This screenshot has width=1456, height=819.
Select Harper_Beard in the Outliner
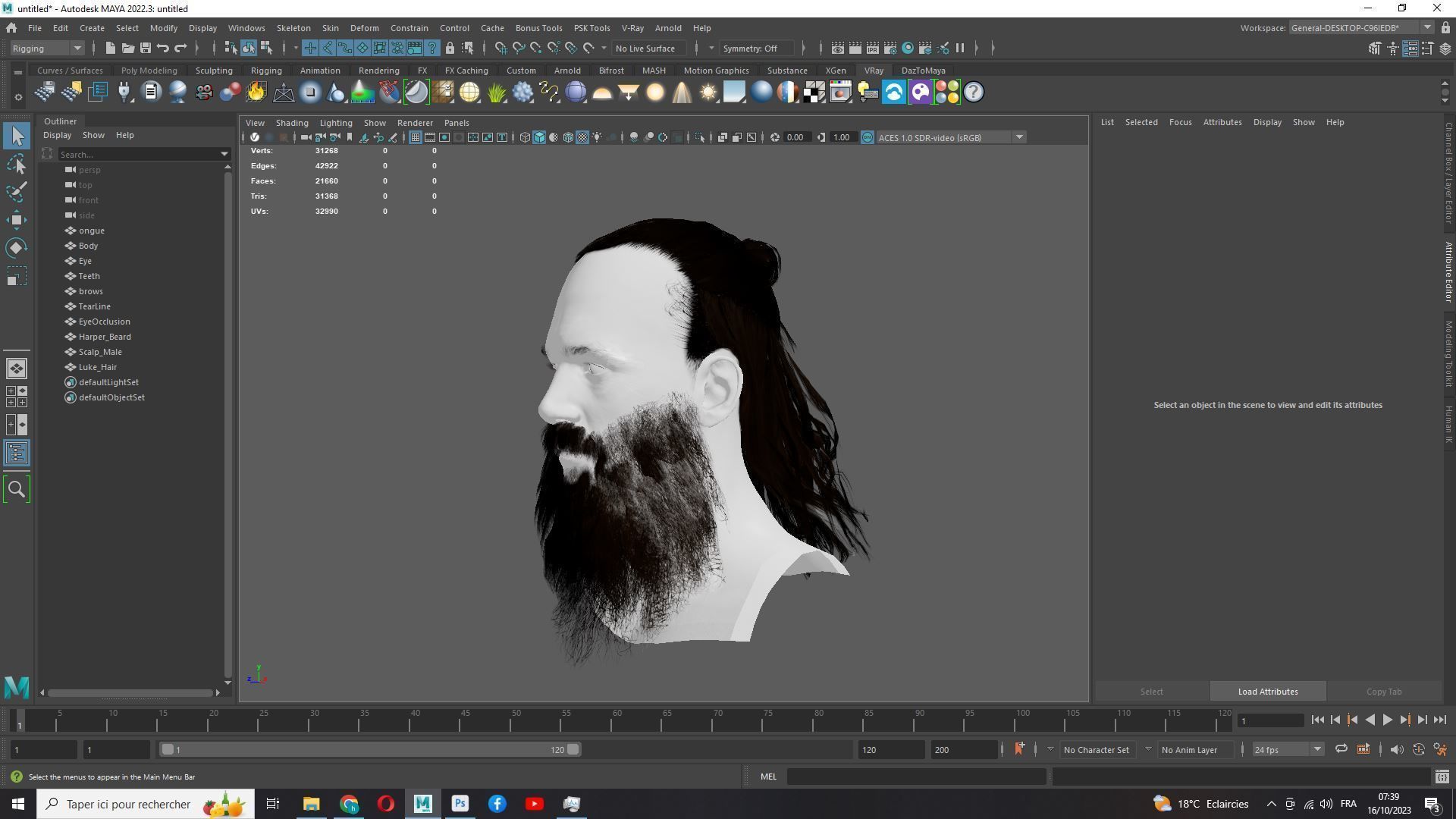105,337
